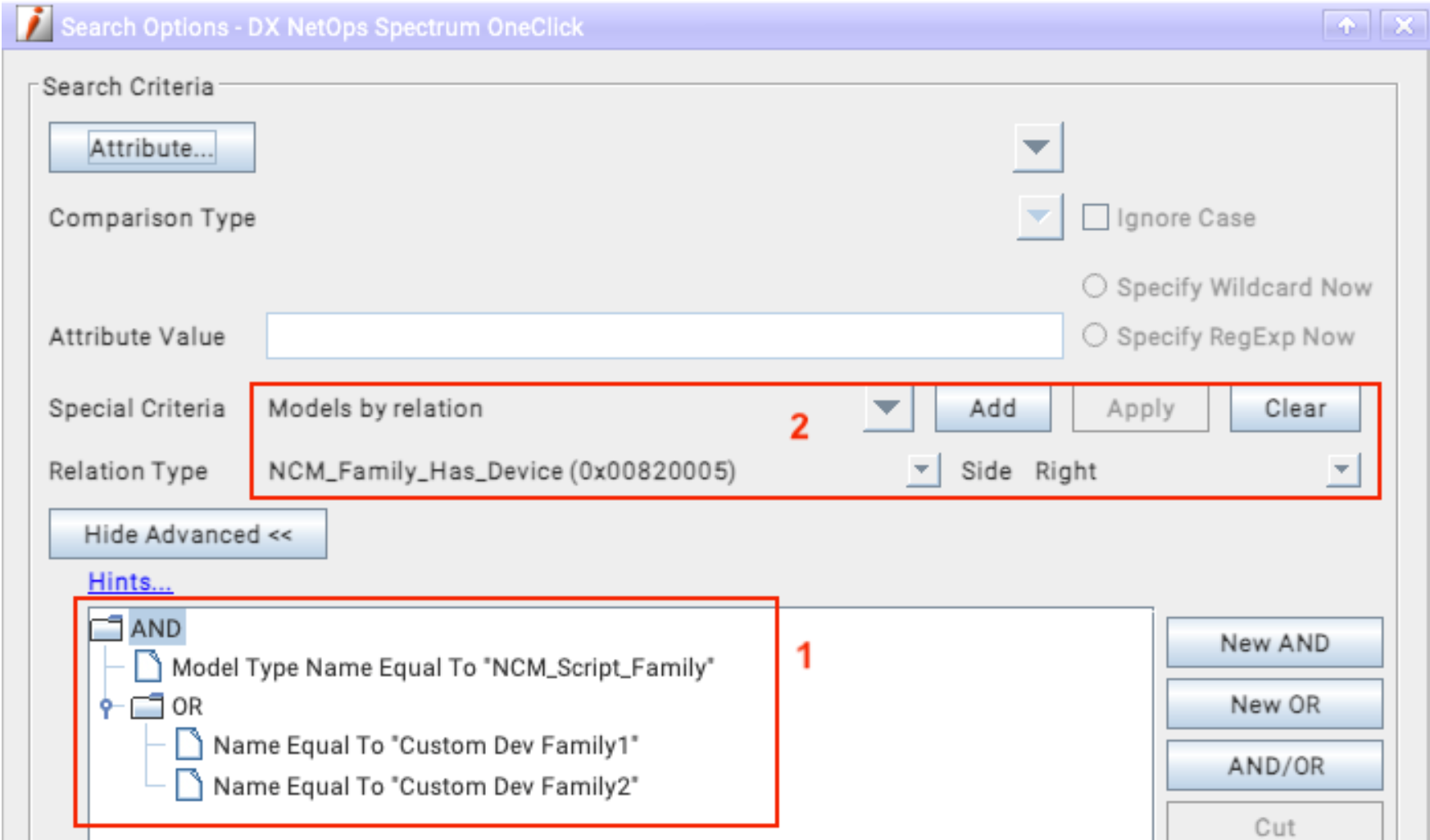Screen dimensions: 1430x840
Task: Collapse the OR node in the tree
Action: pyautogui.click(x=107, y=706)
